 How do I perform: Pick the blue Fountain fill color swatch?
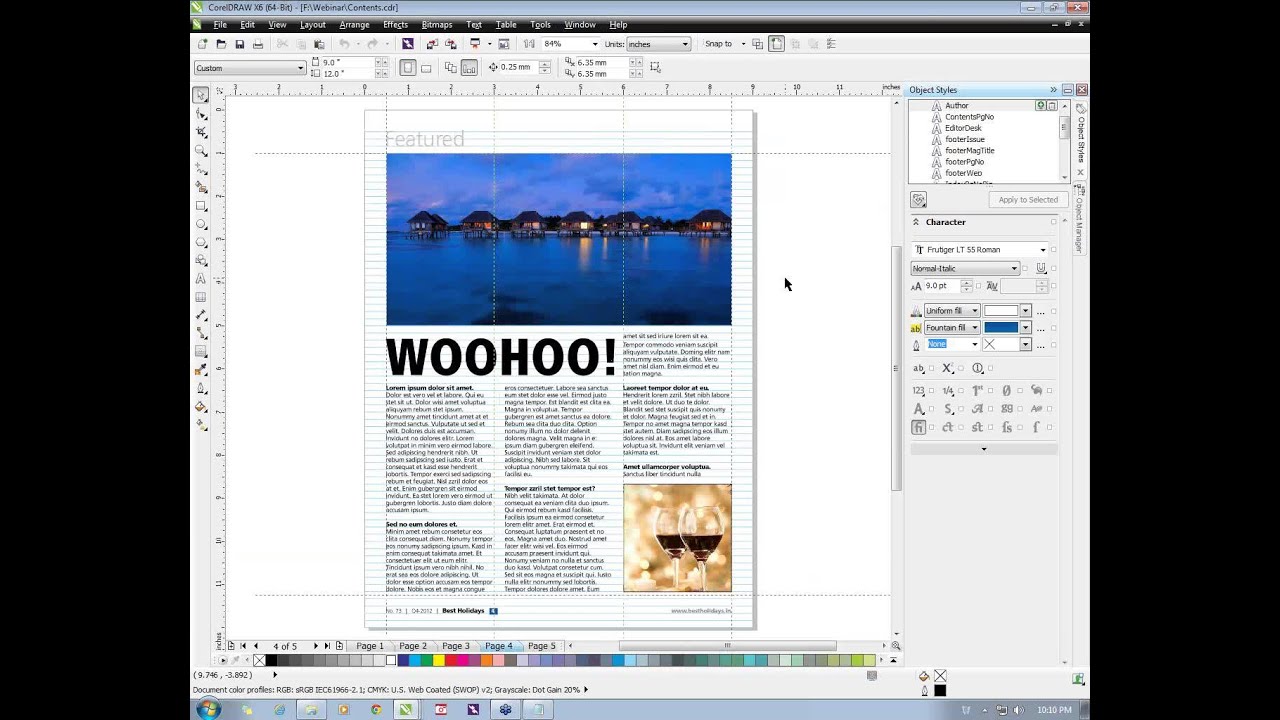pyautogui.click(x=1001, y=328)
